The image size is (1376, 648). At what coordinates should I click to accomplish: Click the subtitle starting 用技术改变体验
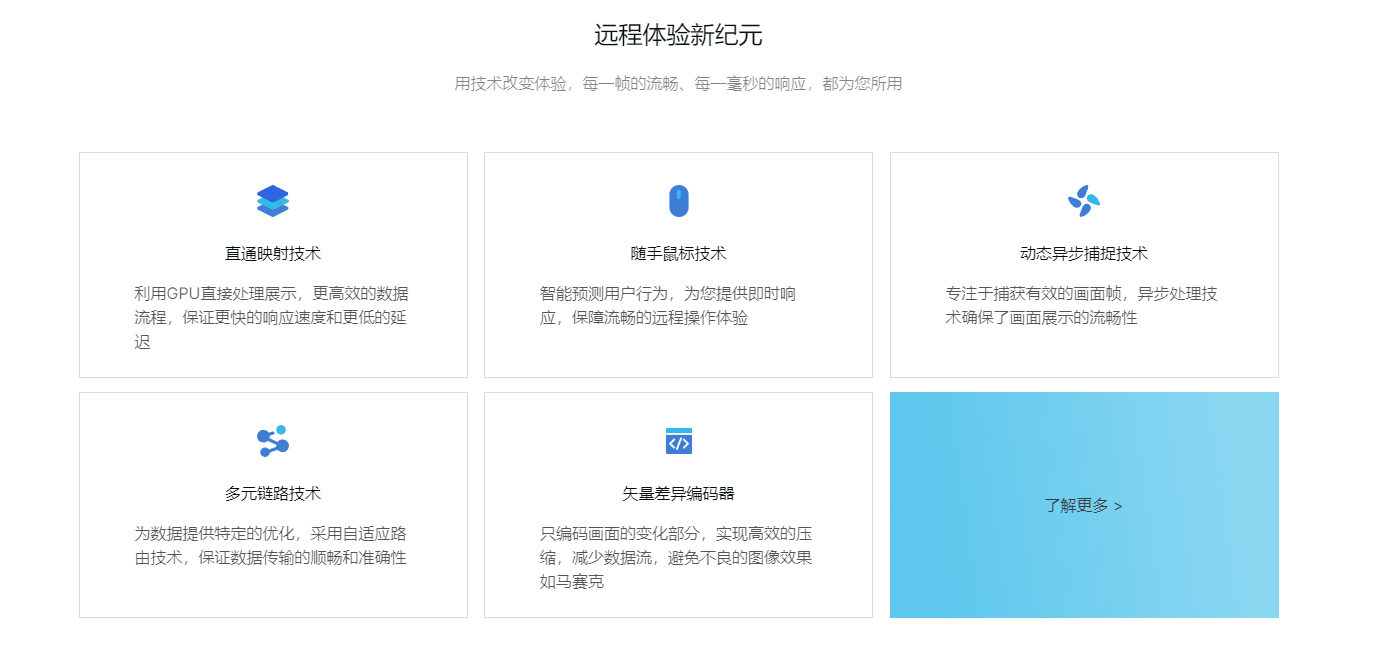pyautogui.click(x=678, y=84)
